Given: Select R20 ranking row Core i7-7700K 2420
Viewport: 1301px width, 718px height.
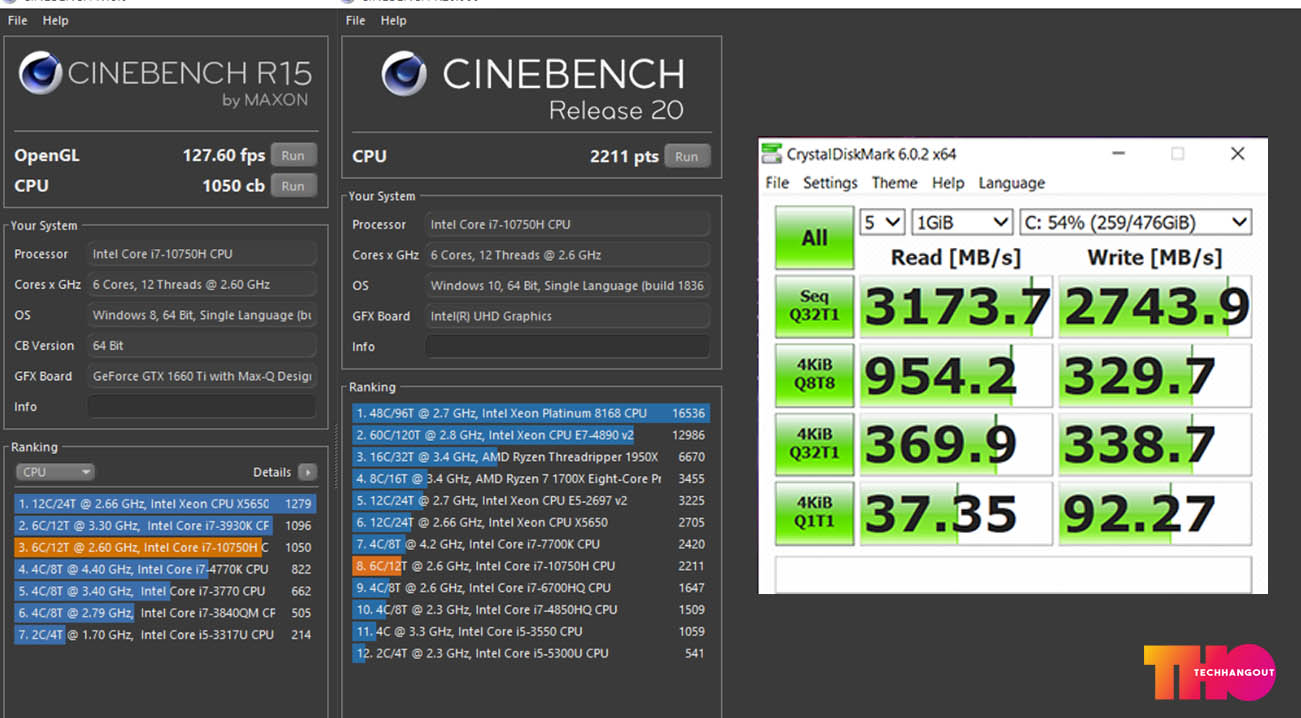Looking at the screenshot, I should point(531,544).
